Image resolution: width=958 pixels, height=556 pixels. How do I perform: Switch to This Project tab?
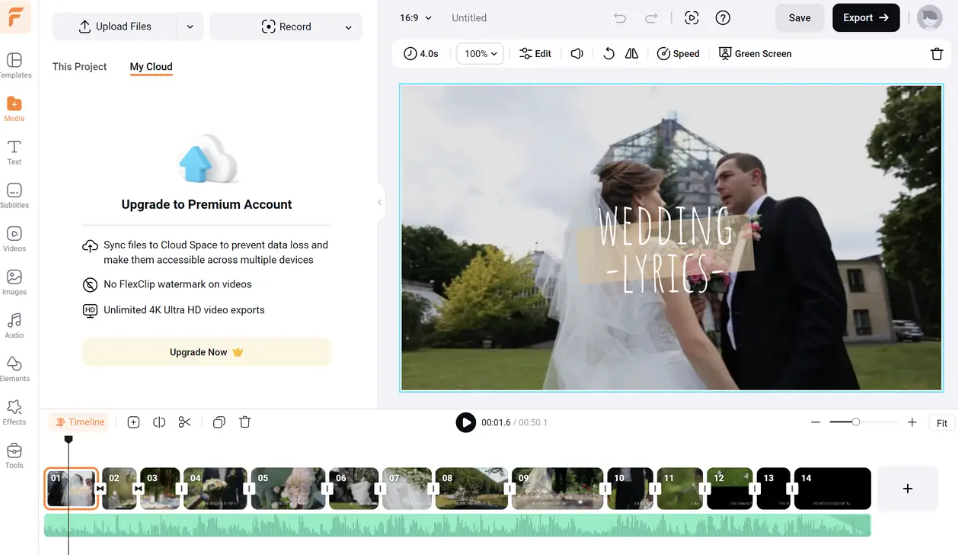tap(79, 67)
